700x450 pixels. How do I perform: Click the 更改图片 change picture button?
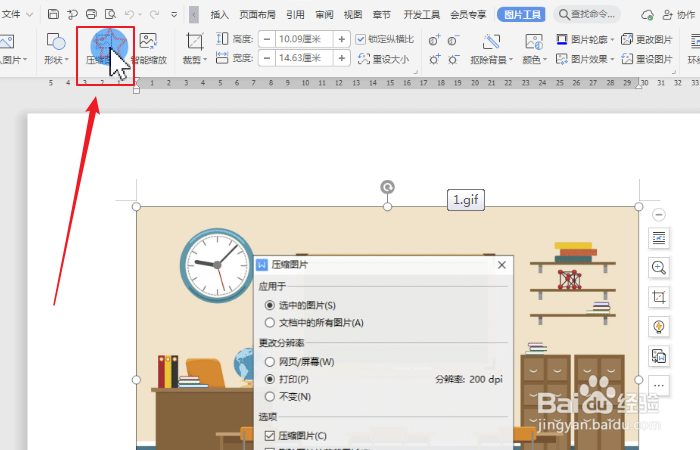(x=647, y=39)
